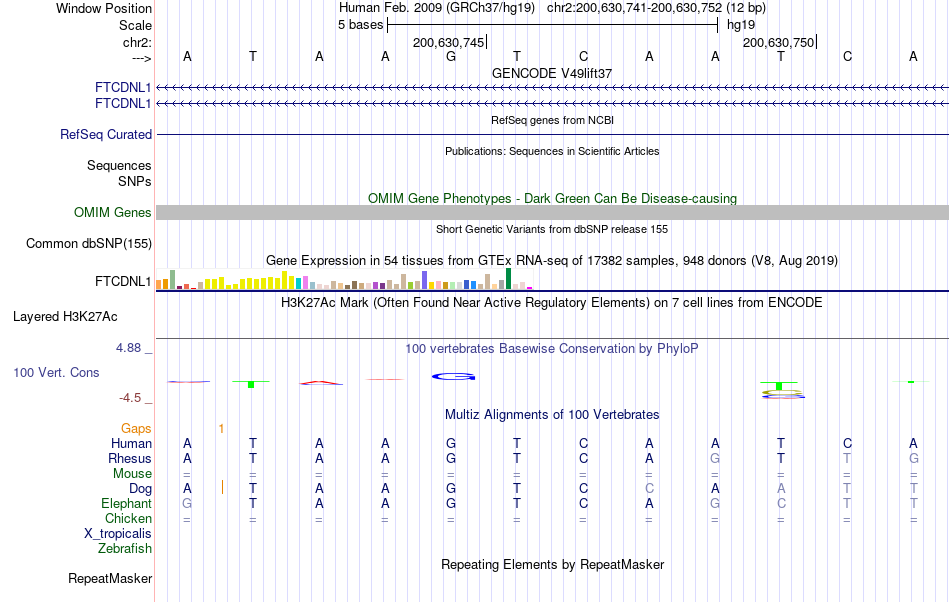This screenshot has height=602, width=950.
Task: Open the GTEx Gene Expression in 54 tissues title
Action: point(552,260)
